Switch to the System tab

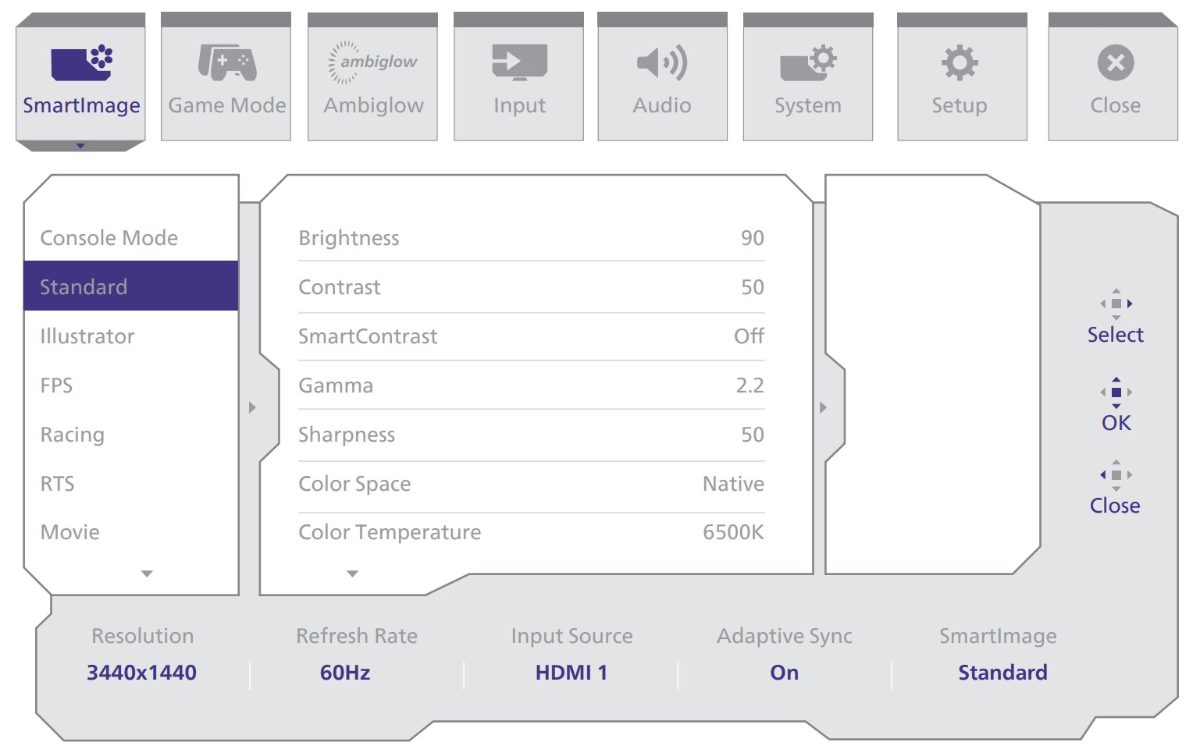[808, 77]
